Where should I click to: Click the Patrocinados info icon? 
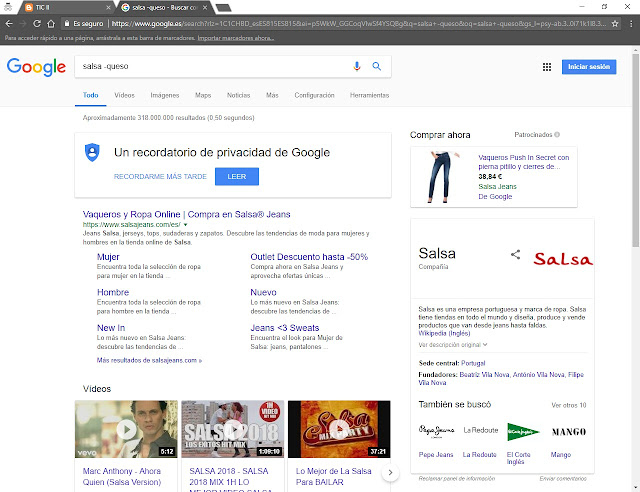pos(557,134)
